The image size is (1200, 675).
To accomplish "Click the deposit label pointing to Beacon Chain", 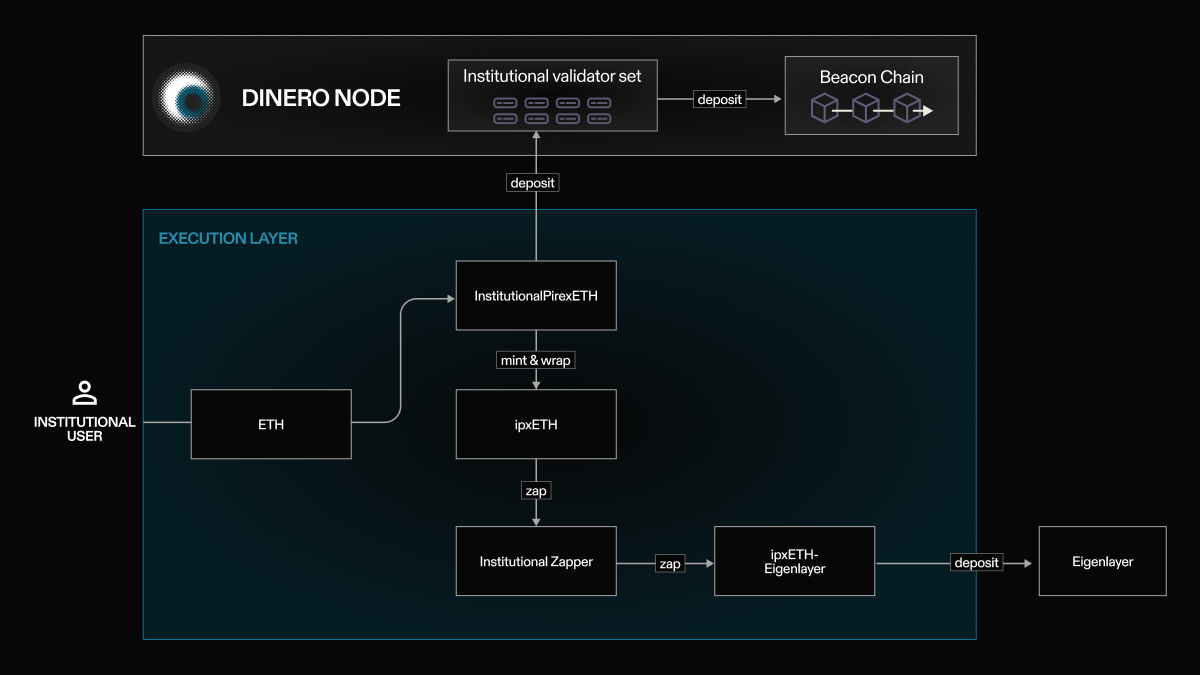I will [x=719, y=99].
